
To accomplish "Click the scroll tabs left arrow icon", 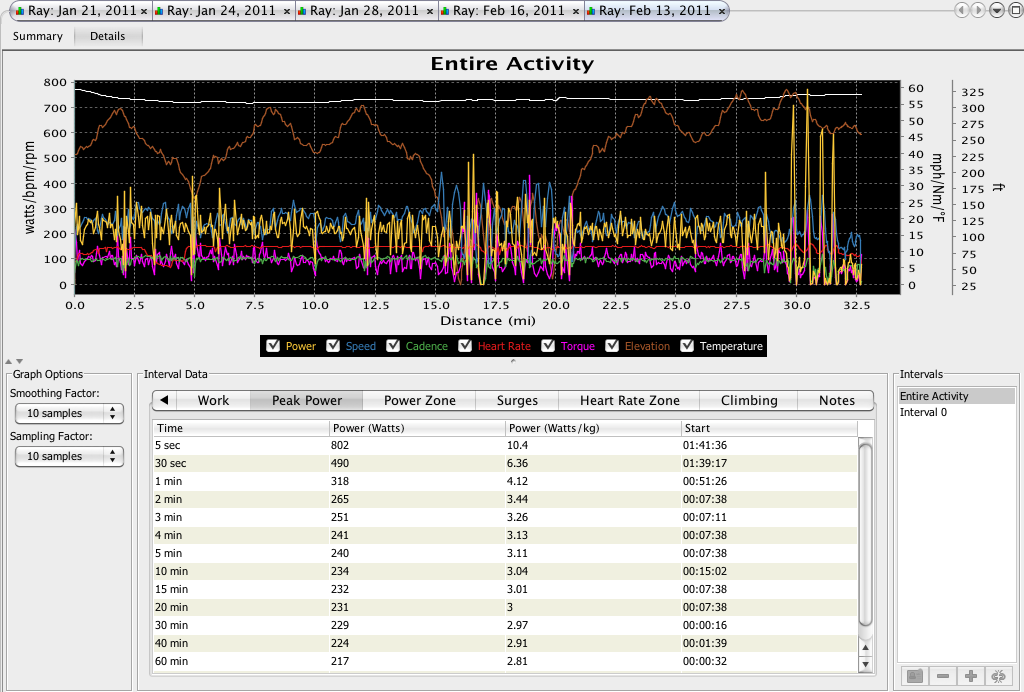I will [961, 10].
